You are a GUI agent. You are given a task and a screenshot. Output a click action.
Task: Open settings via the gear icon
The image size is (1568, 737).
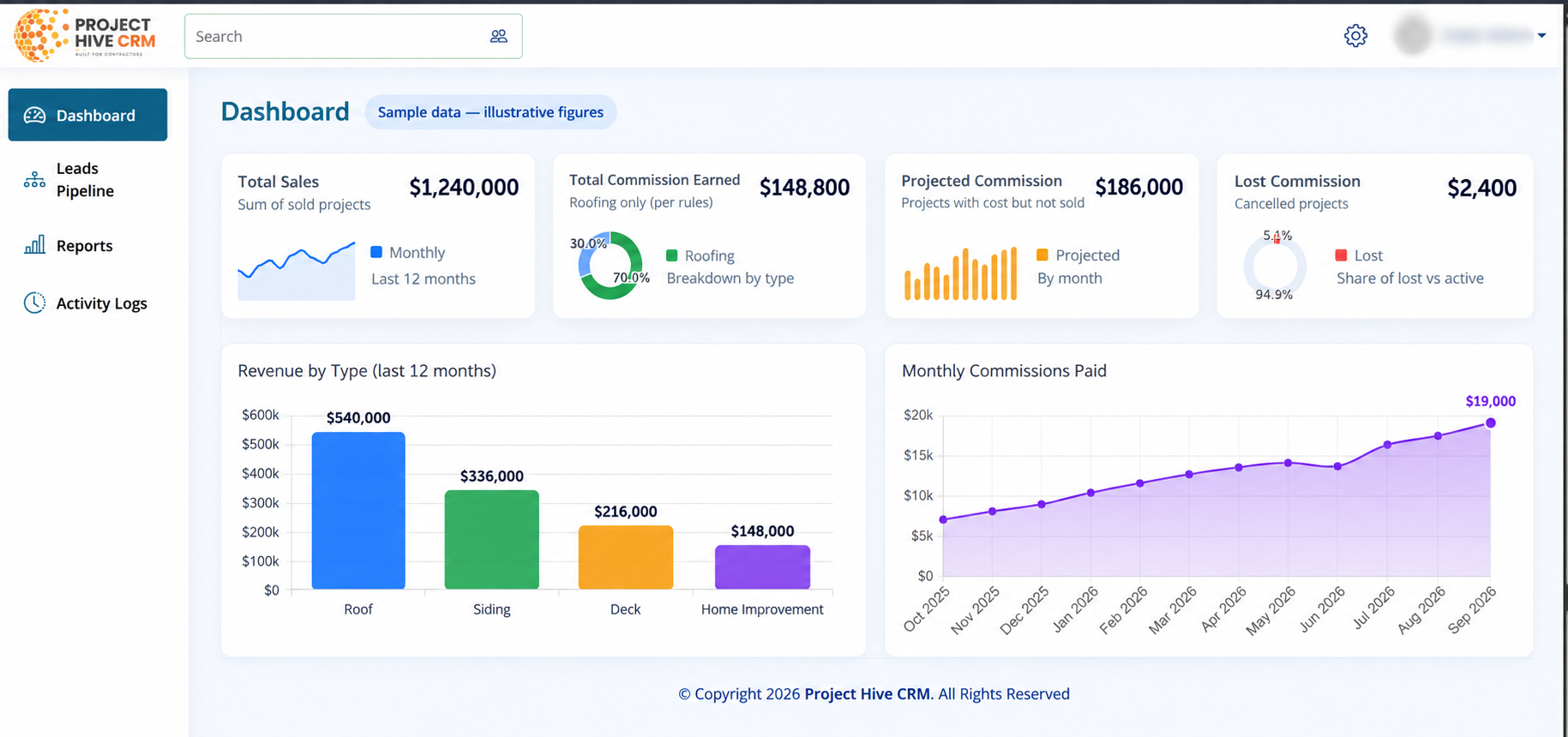click(x=1355, y=36)
